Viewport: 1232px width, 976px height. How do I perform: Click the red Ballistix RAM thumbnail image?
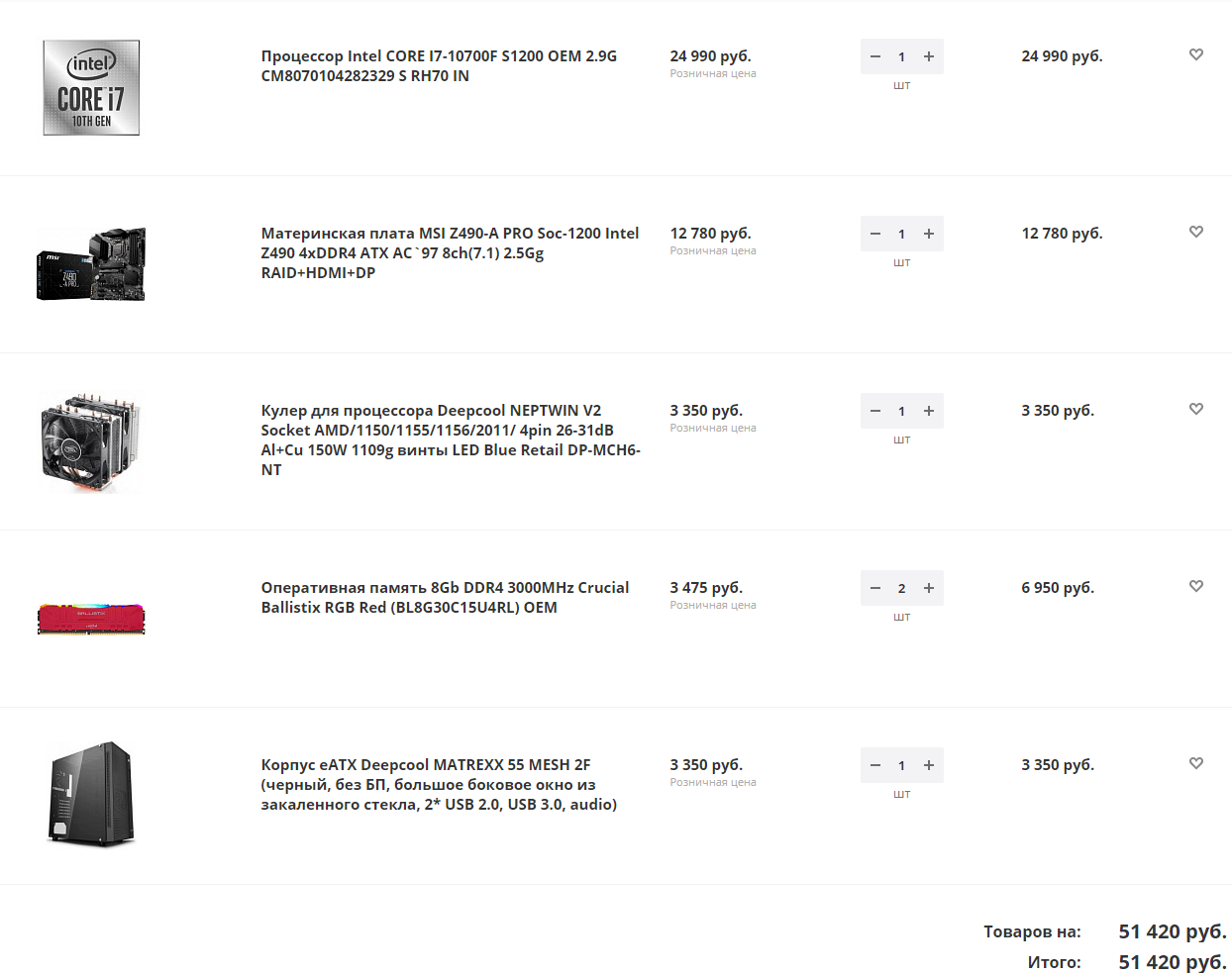coord(91,619)
